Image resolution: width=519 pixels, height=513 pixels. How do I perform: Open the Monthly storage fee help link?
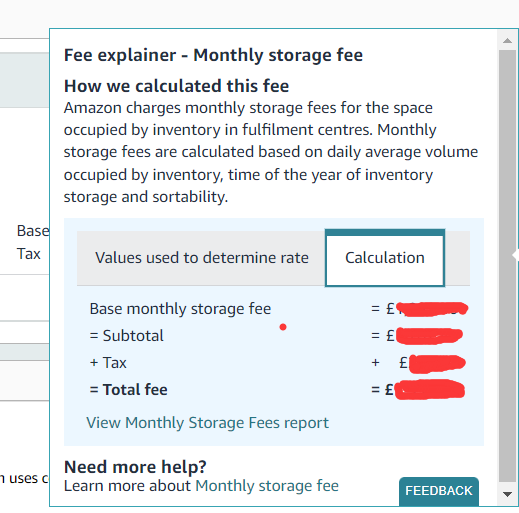click(x=267, y=486)
